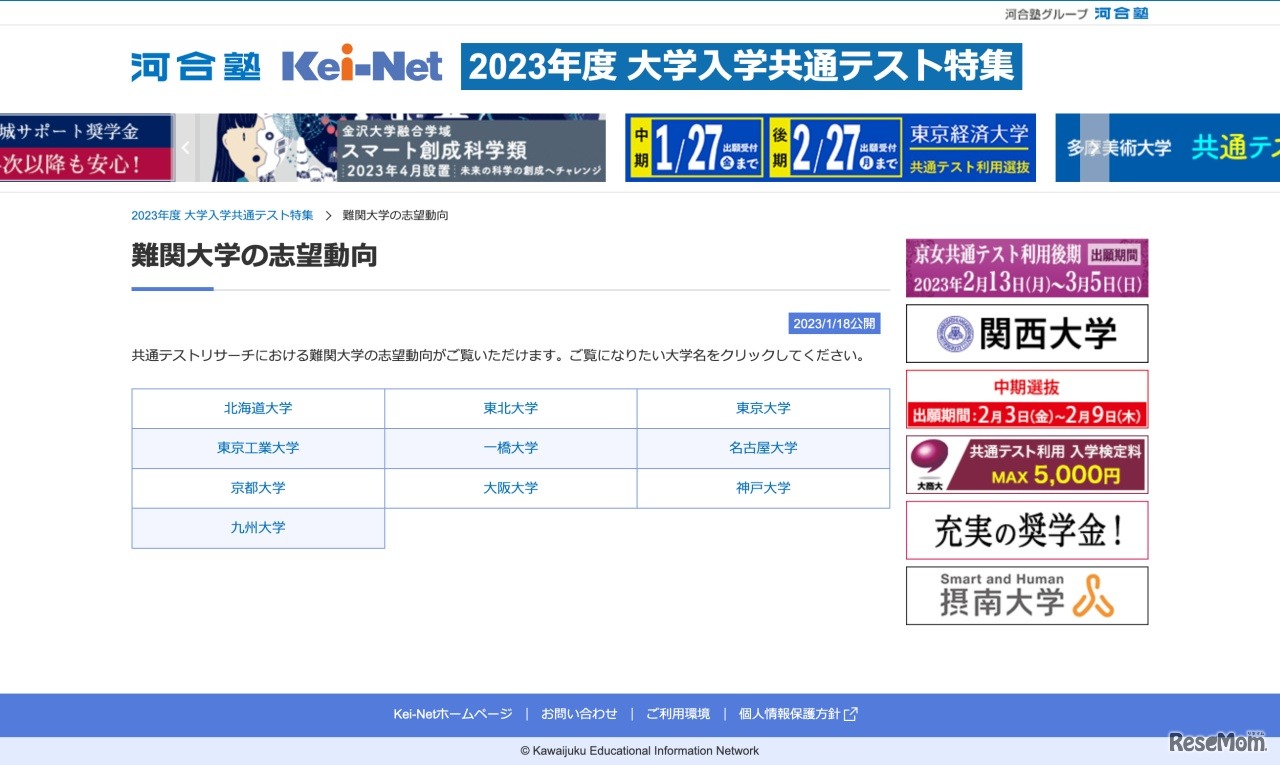
Task: Select 東北大学 from the university list
Action: click(511, 408)
